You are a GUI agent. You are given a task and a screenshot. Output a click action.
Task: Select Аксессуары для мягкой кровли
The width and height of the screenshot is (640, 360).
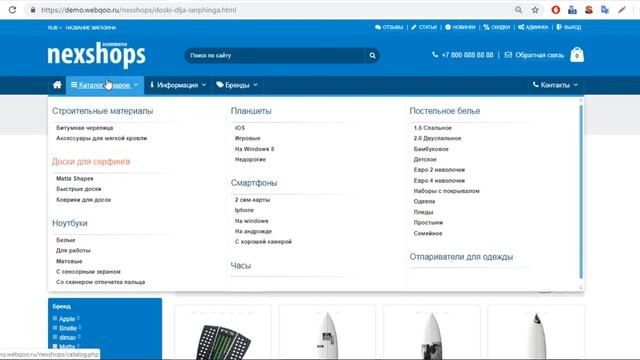point(101,138)
